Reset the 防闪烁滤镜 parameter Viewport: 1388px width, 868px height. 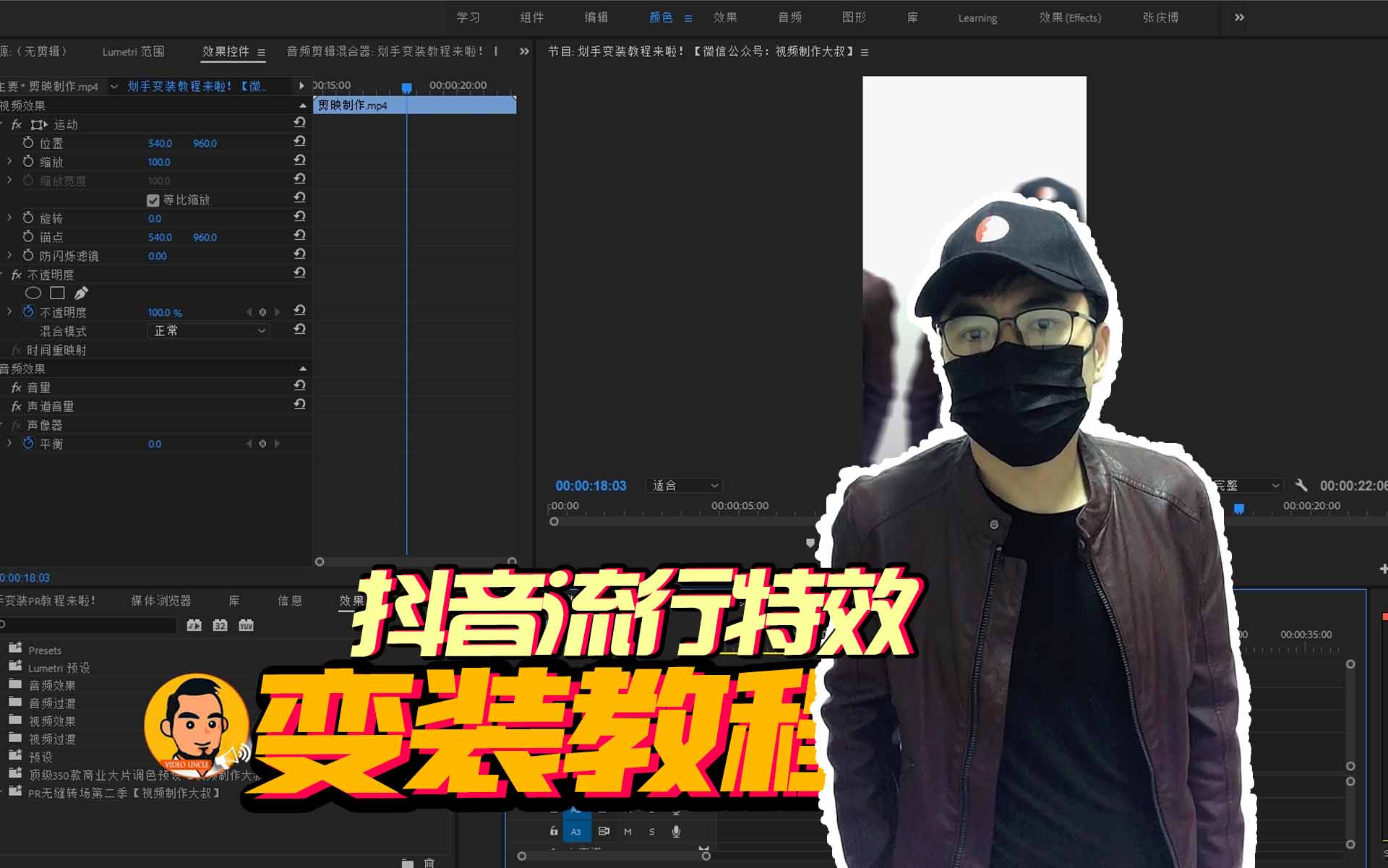(x=299, y=254)
